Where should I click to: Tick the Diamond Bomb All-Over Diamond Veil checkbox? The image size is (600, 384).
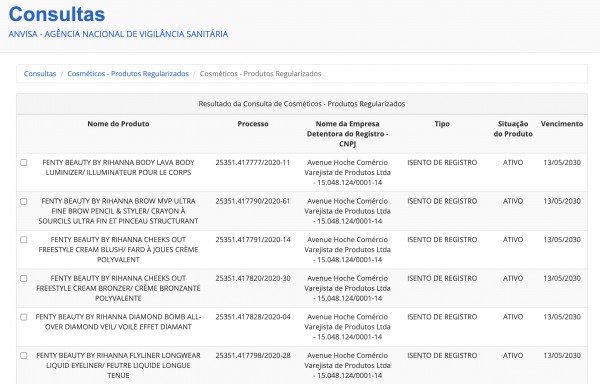(x=24, y=317)
